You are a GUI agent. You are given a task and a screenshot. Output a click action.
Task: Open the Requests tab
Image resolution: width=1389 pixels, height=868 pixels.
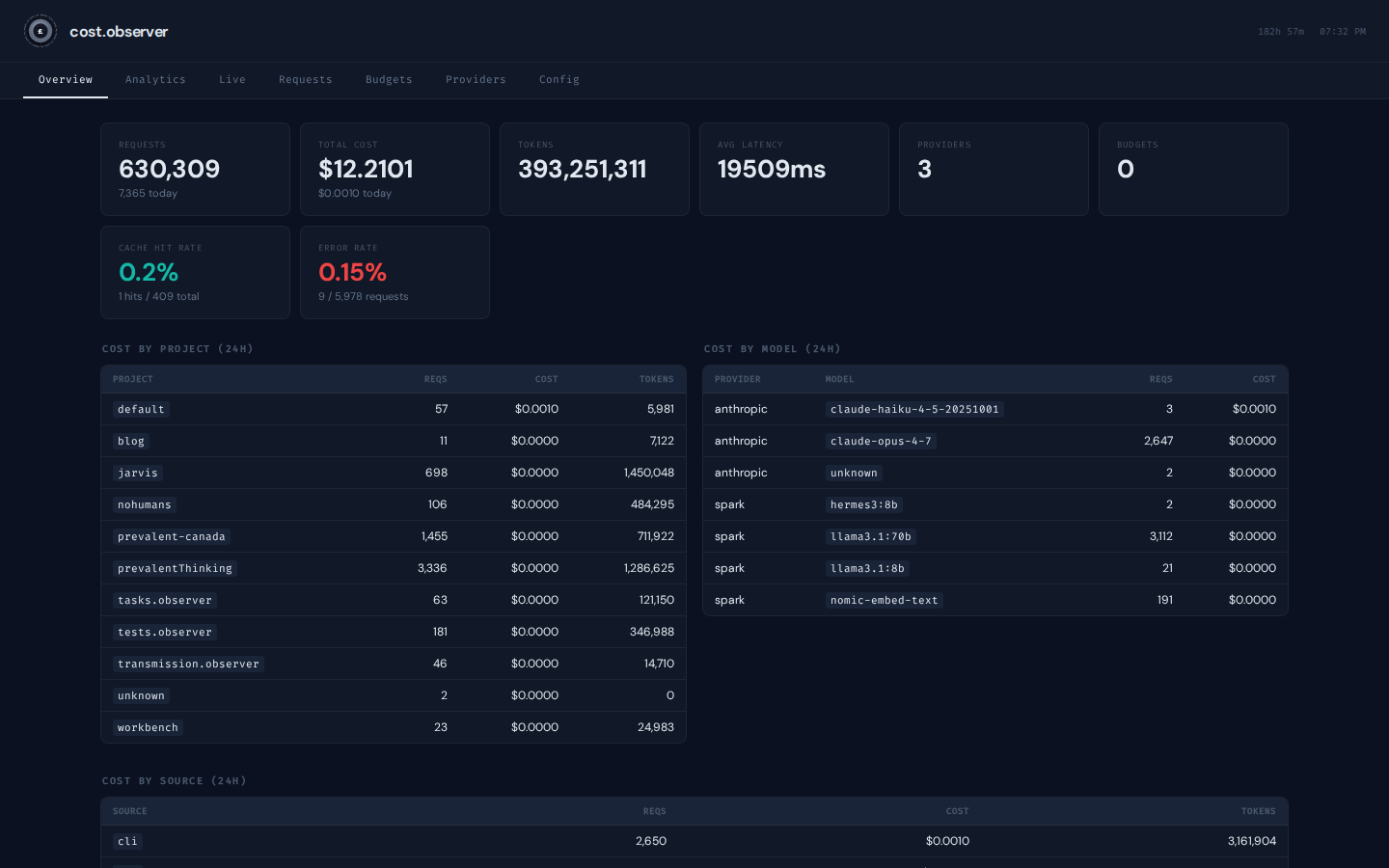(306, 80)
